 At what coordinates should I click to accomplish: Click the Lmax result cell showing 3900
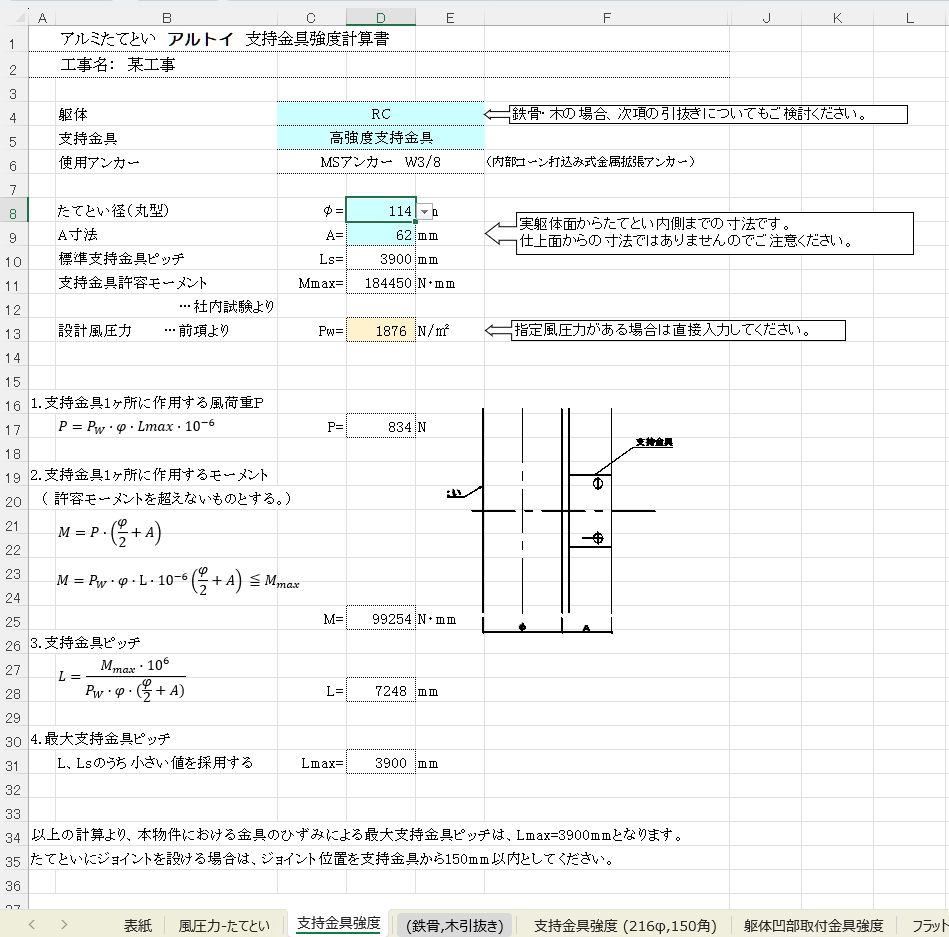click(x=381, y=762)
